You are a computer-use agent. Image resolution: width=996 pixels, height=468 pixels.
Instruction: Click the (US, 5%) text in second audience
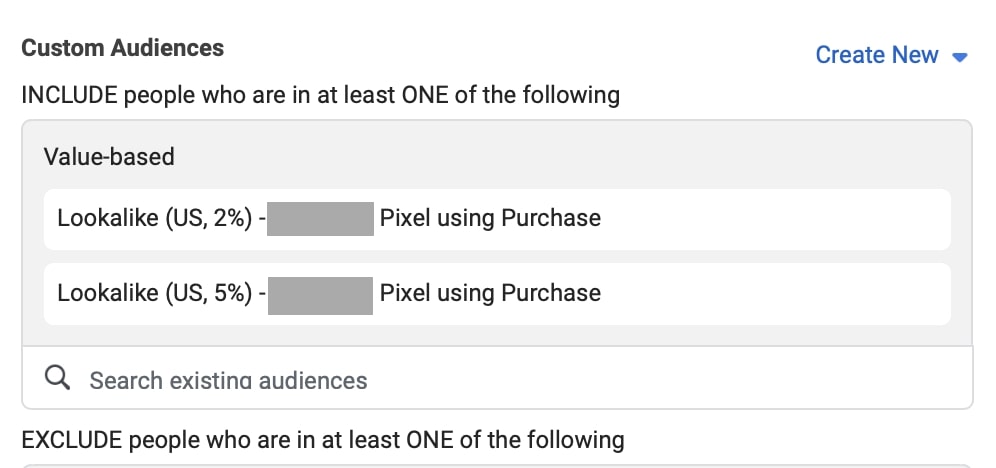click(x=209, y=293)
